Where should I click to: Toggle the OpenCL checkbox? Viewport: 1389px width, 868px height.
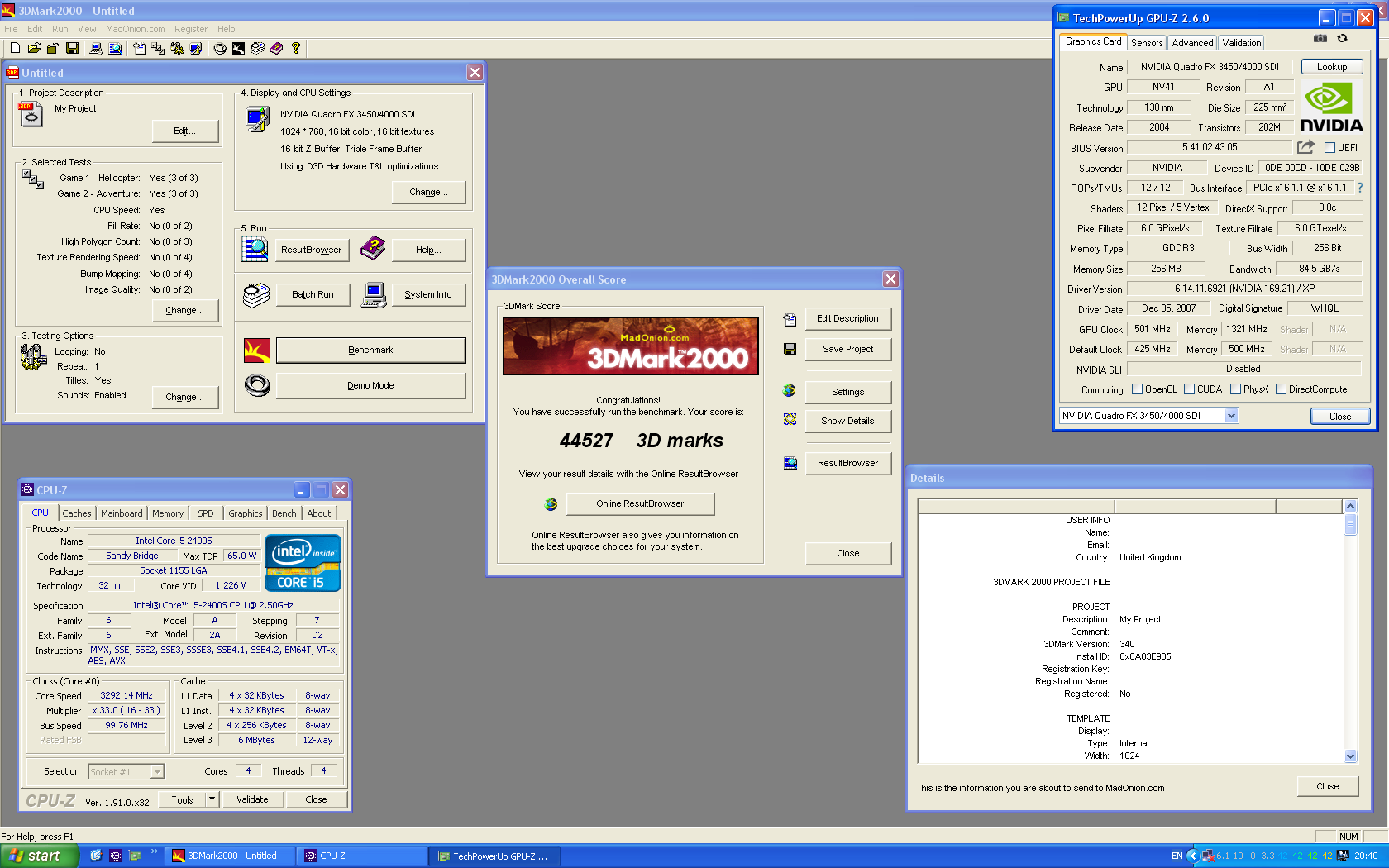[1137, 389]
